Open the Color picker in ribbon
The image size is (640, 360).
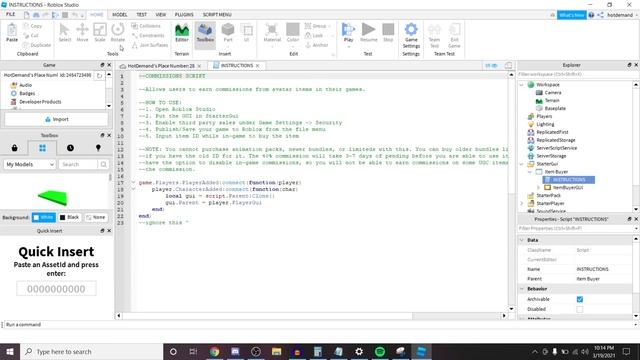[x=293, y=33]
